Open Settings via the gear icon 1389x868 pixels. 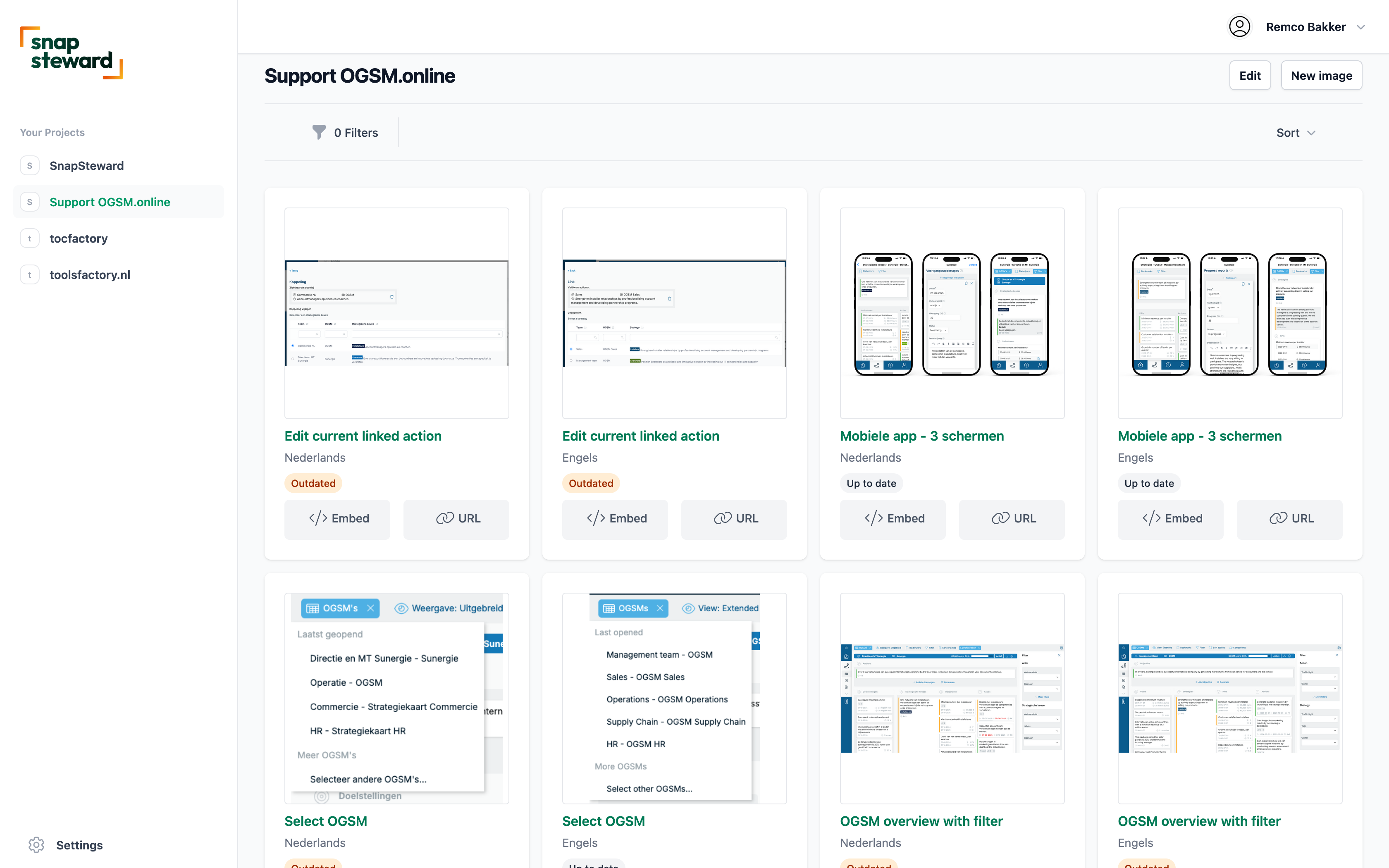coord(36,844)
